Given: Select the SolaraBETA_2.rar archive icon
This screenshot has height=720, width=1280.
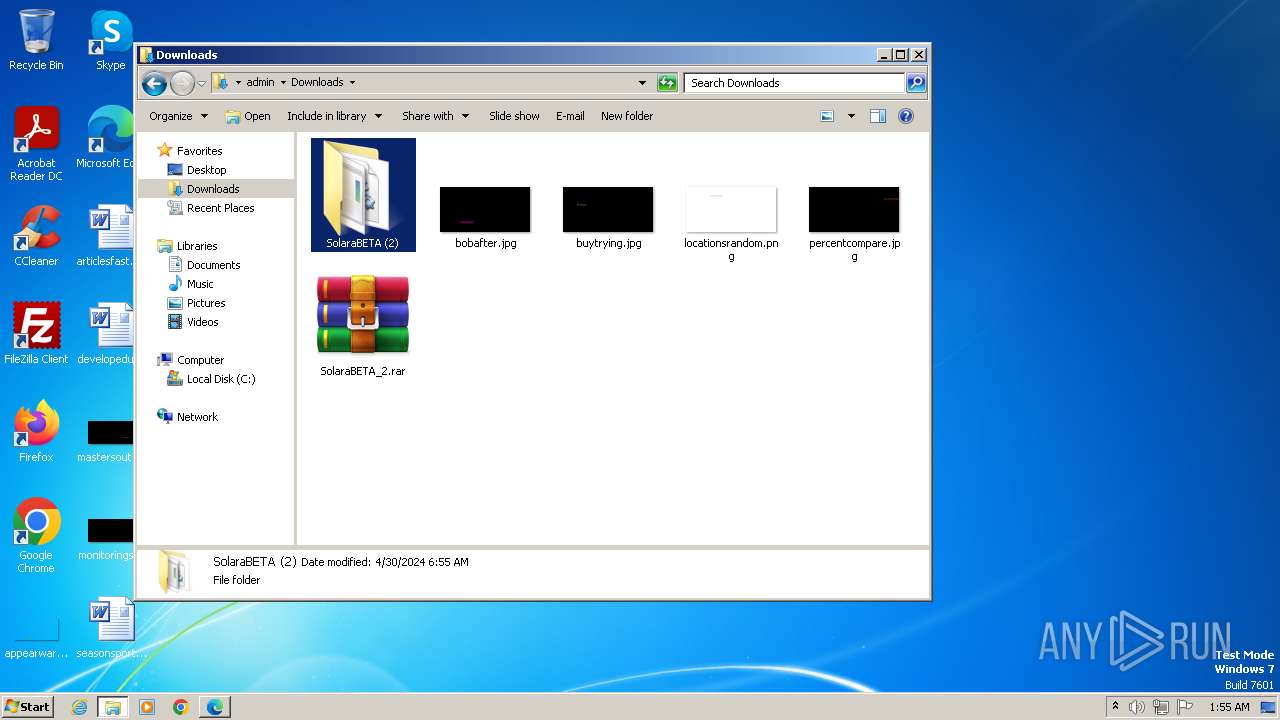Looking at the screenshot, I should coord(363,315).
